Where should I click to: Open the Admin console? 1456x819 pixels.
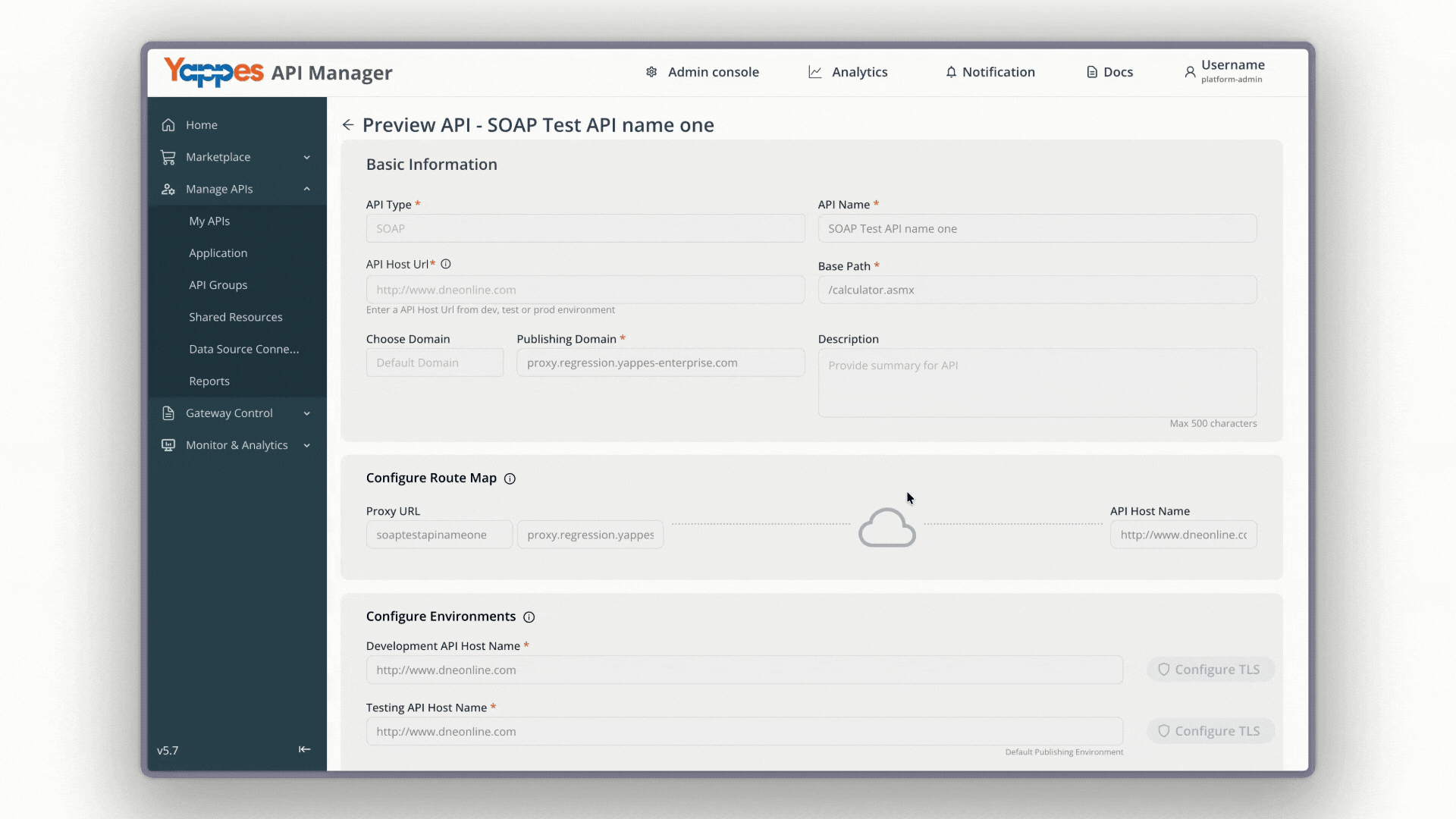pyautogui.click(x=702, y=72)
